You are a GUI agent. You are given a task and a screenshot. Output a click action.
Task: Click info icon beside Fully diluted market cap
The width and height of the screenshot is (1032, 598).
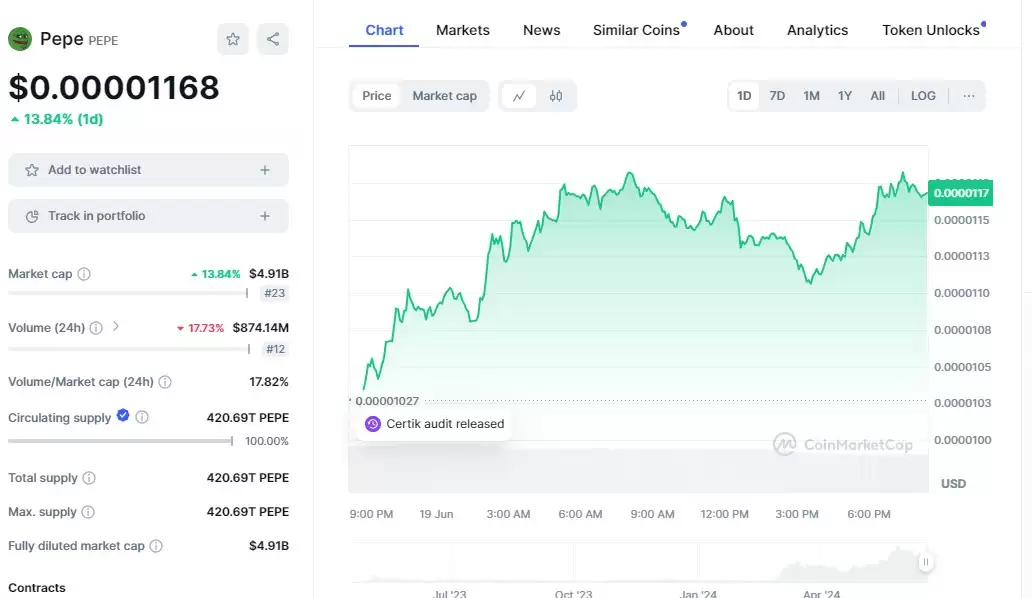point(156,546)
